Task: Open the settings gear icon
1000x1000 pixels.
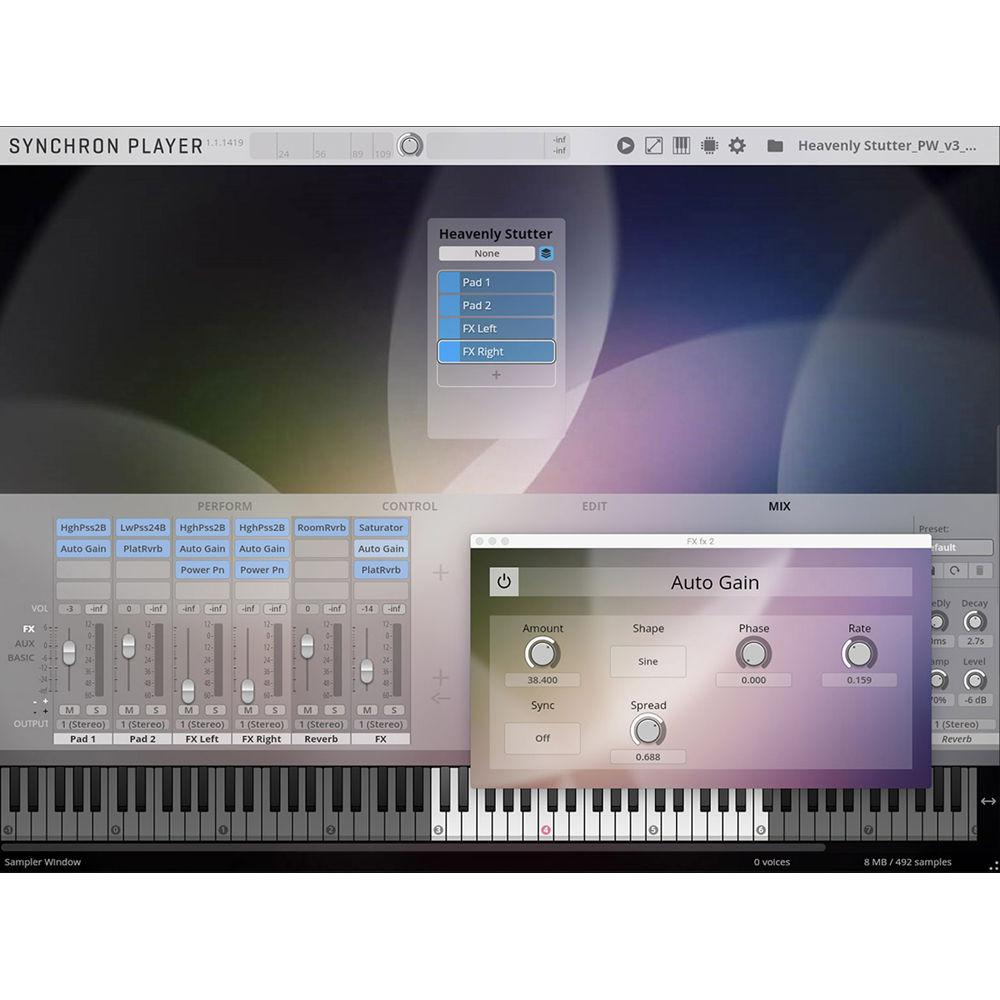Action: (737, 145)
